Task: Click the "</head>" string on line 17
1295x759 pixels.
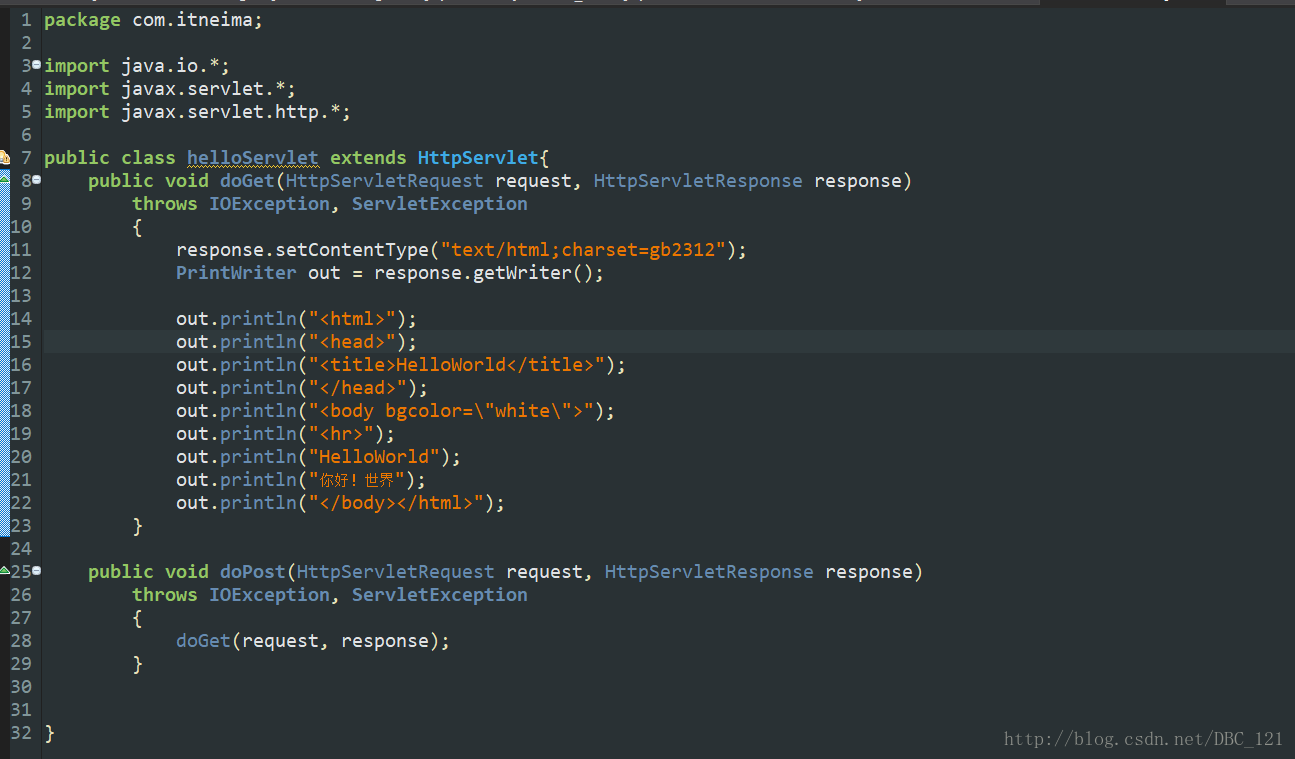Action: coord(357,388)
